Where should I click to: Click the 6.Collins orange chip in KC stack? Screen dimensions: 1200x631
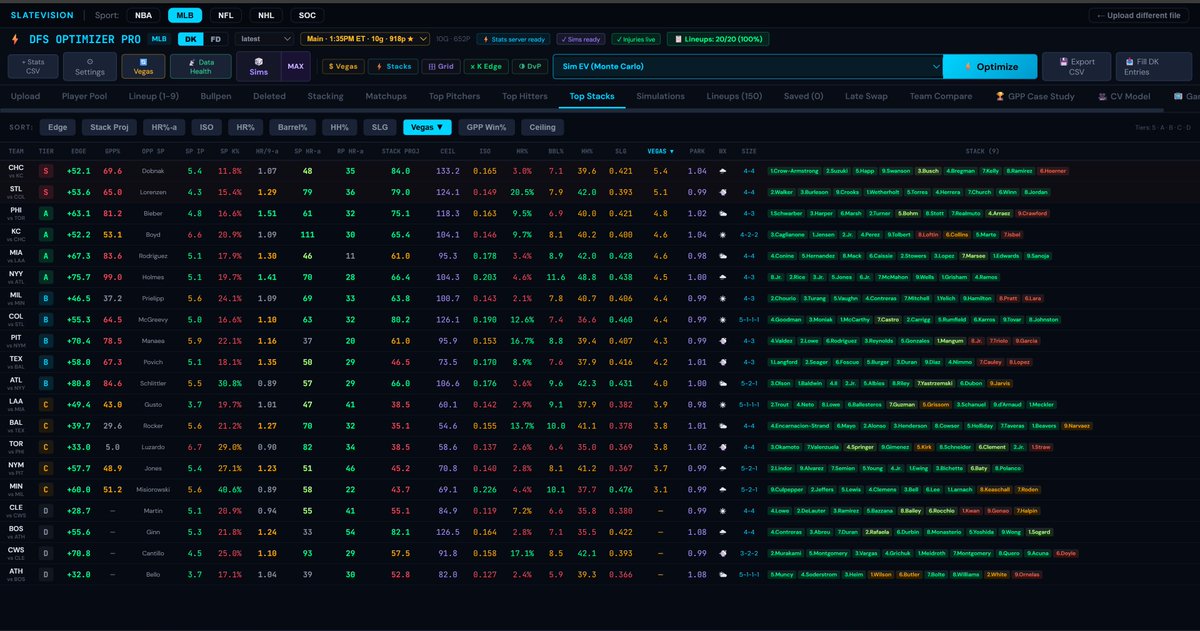click(x=957, y=234)
